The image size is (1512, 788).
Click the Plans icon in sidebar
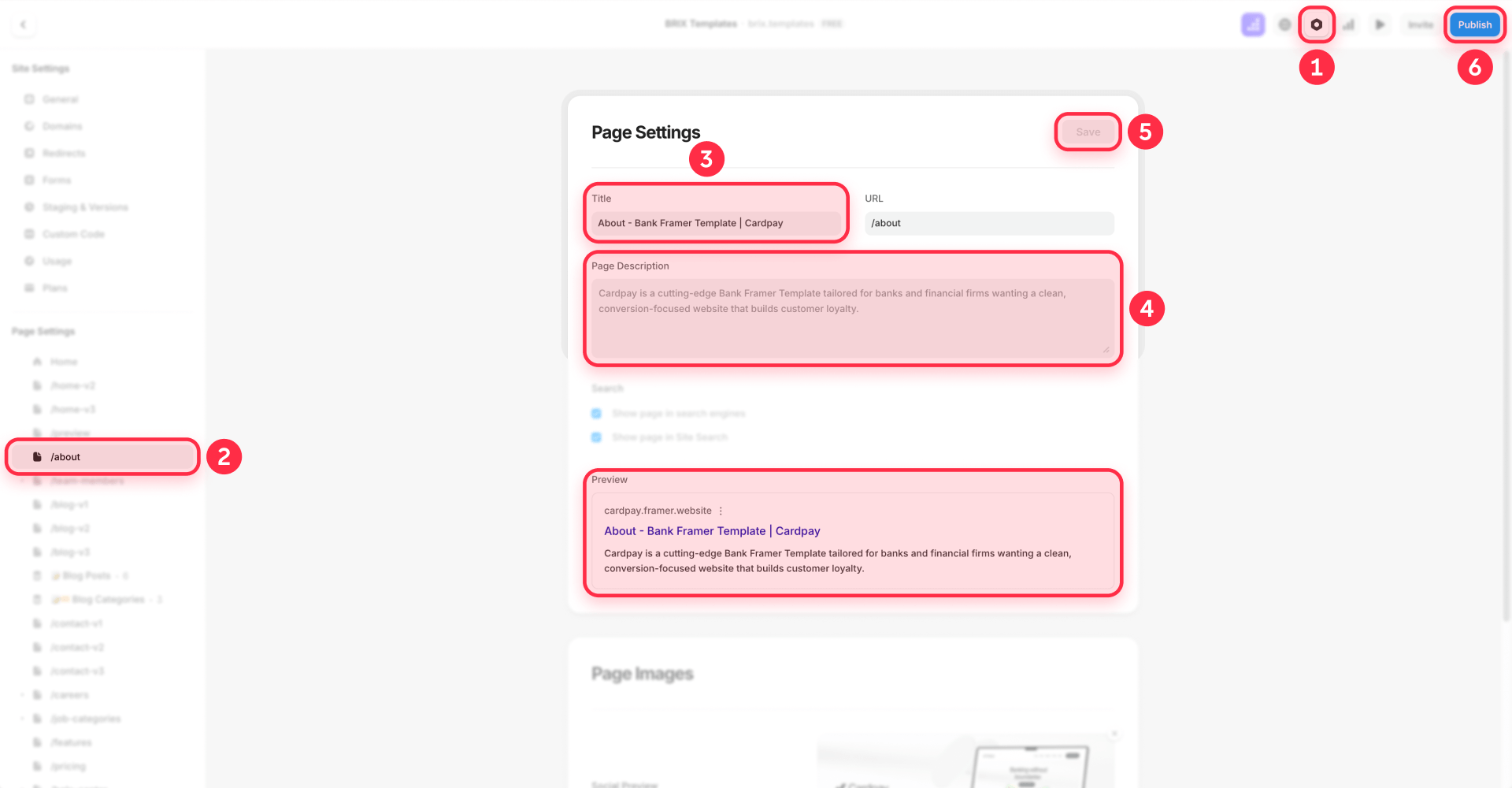[29, 288]
